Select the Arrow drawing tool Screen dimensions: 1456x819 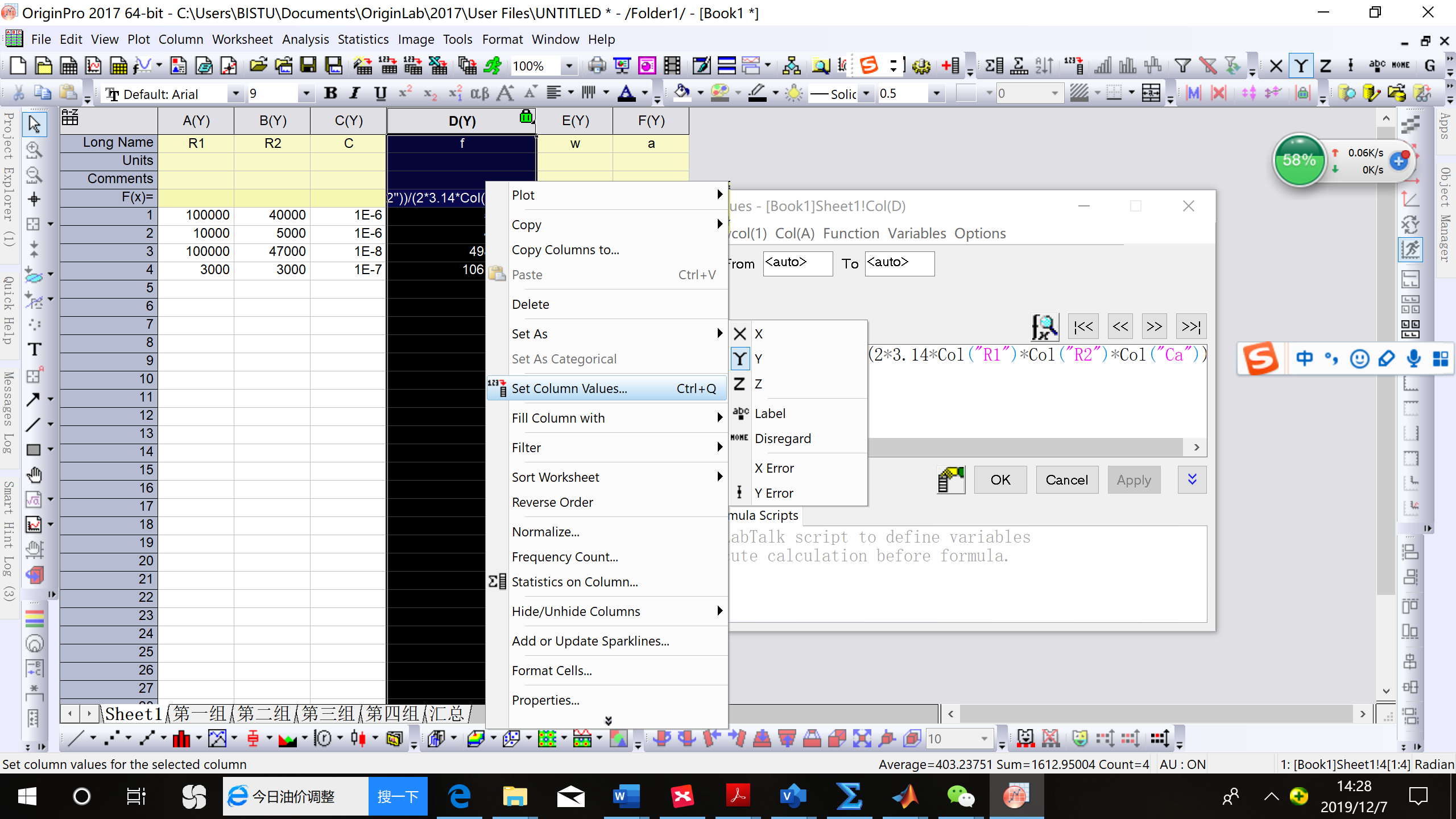pos(33,399)
